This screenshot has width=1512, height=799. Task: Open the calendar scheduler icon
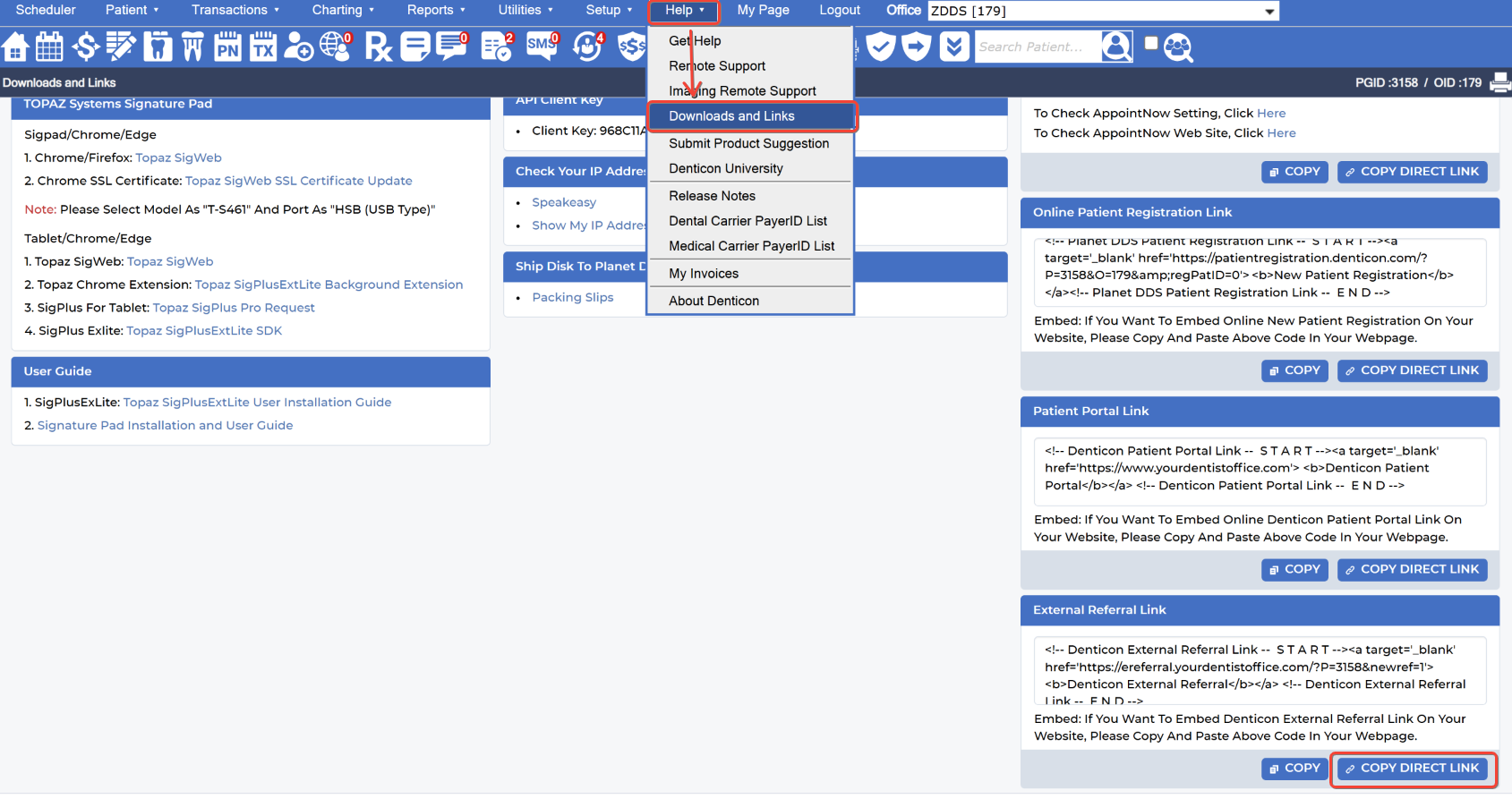(49, 46)
